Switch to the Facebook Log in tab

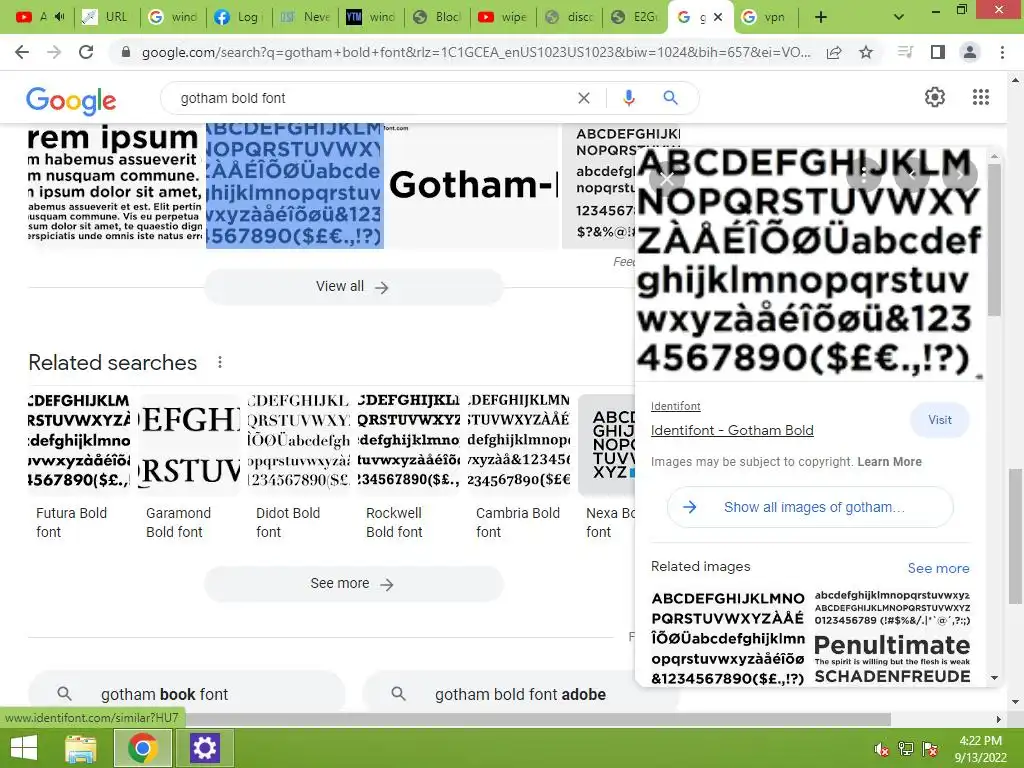[238, 17]
